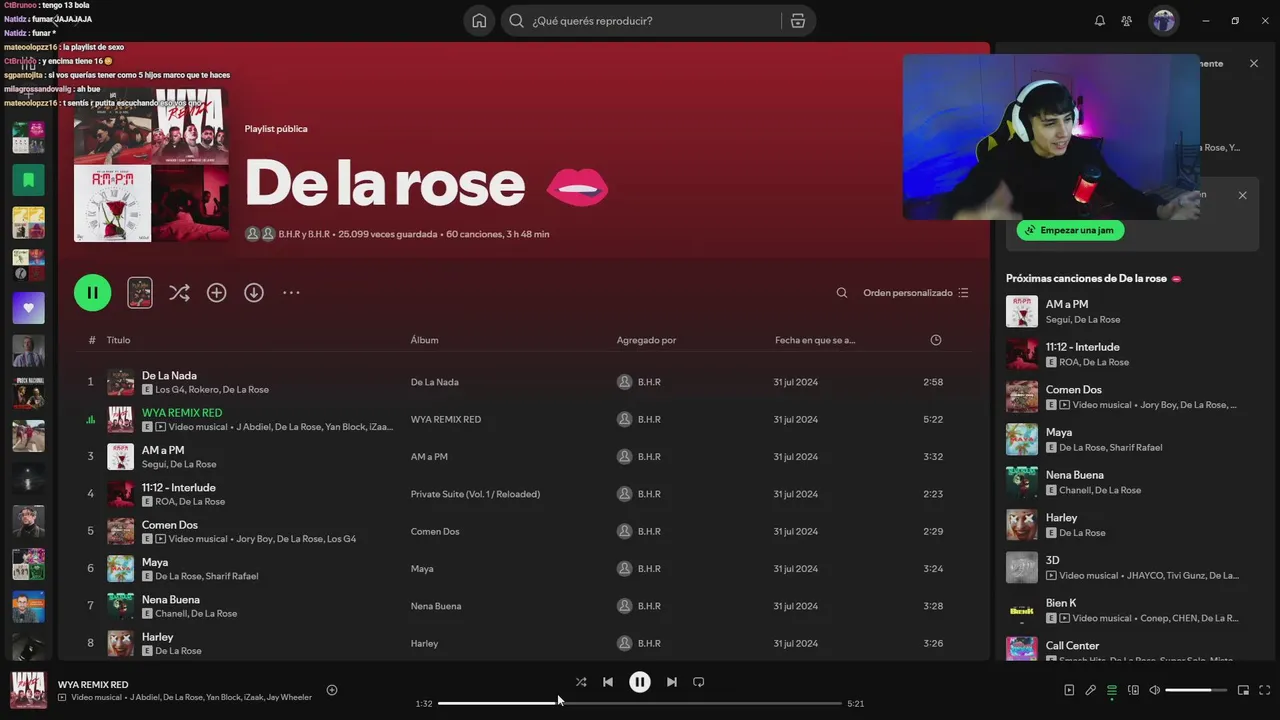This screenshot has width=1280, height=720.
Task: Open the green bookmark Your Episodes item
Action: click(x=28, y=180)
